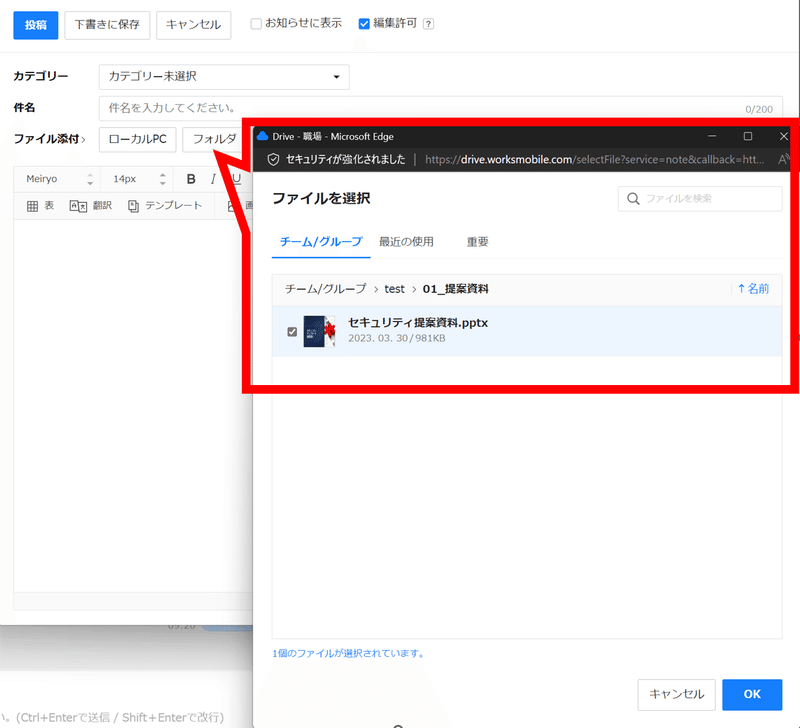Click the 下書きに保存 button
This screenshot has width=800, height=728.
[107, 25]
